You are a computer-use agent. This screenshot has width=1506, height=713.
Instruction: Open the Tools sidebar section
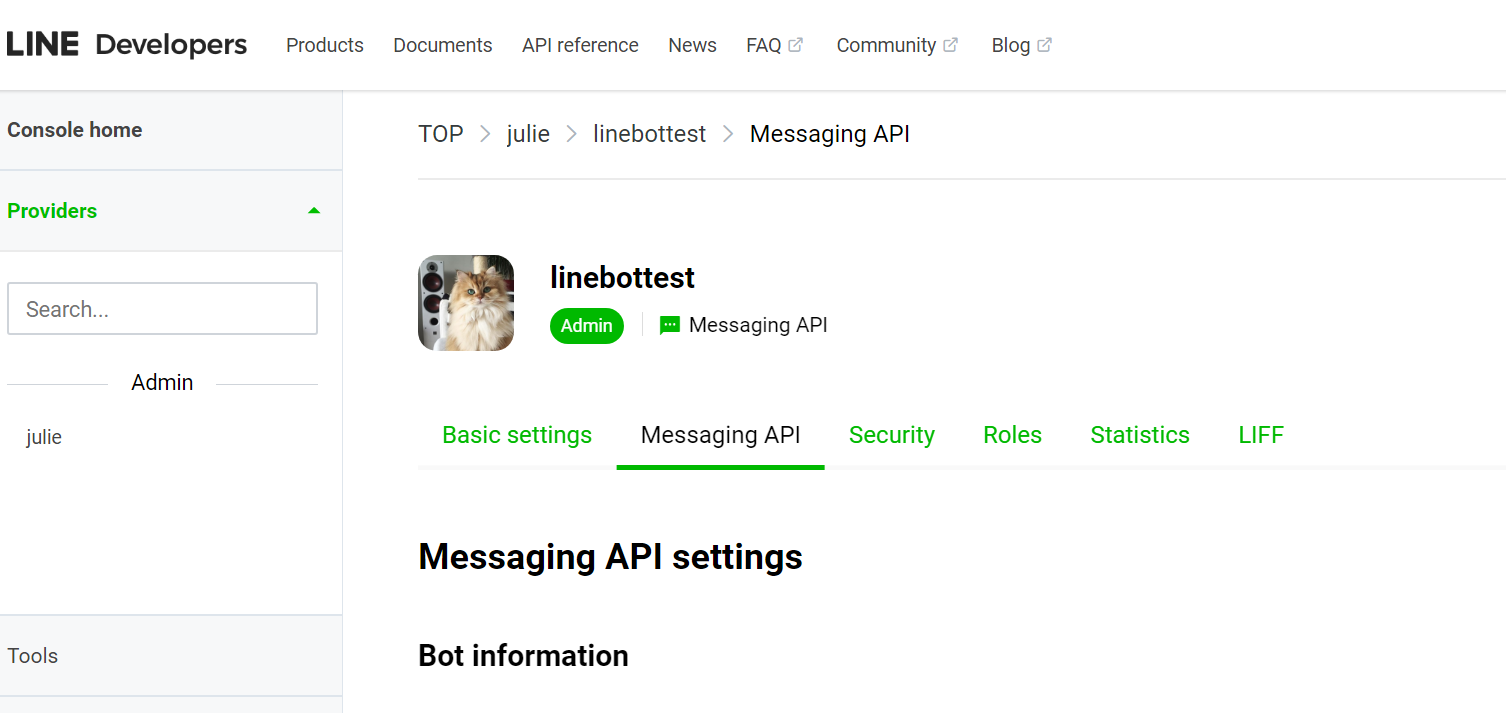[x=33, y=656]
